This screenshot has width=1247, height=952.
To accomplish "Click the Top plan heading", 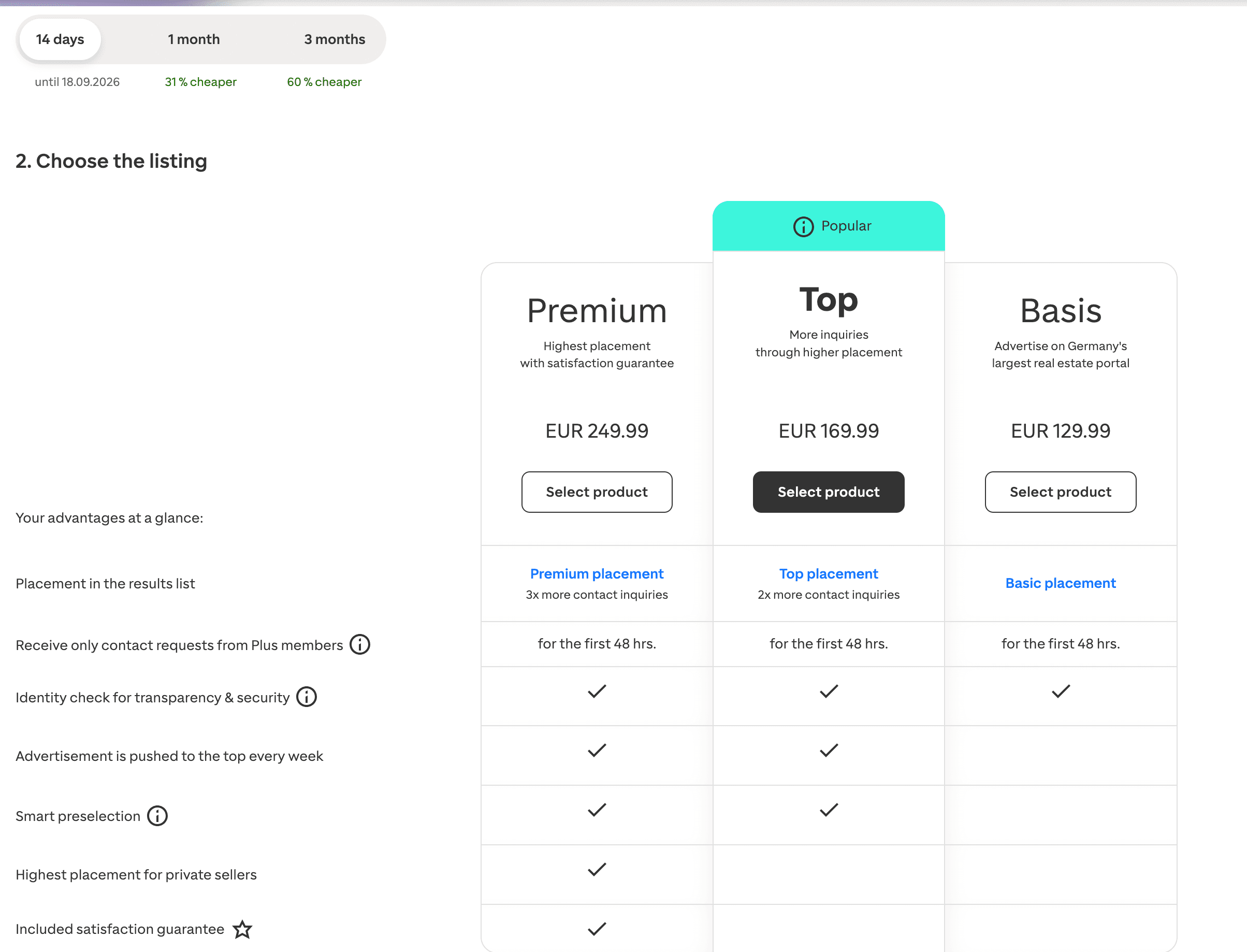I will click(828, 300).
